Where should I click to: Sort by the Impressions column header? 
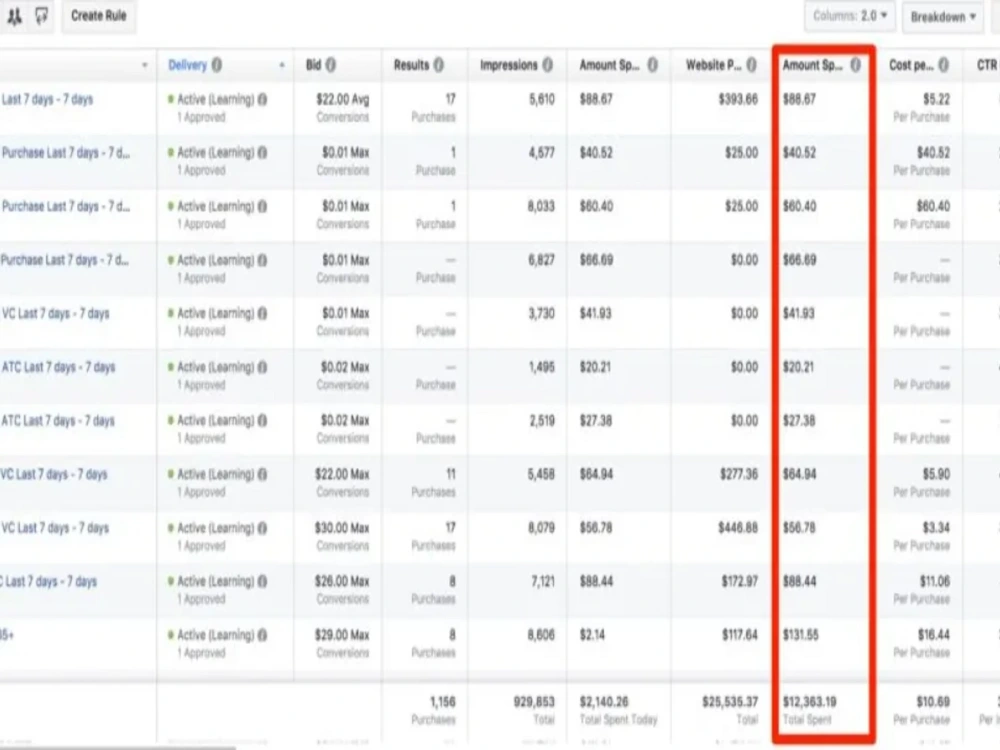[509, 65]
